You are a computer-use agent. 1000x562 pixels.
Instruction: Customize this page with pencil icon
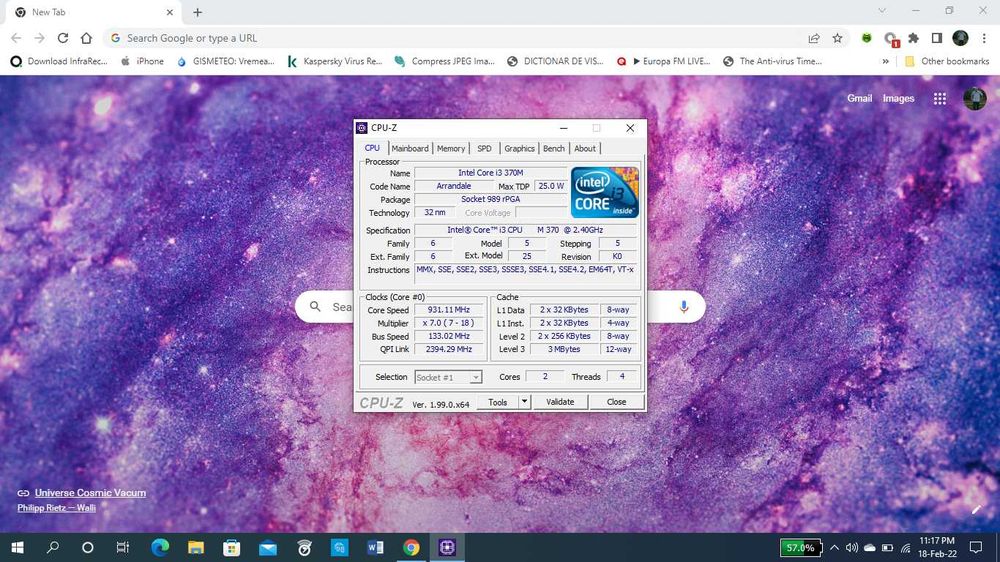976,509
